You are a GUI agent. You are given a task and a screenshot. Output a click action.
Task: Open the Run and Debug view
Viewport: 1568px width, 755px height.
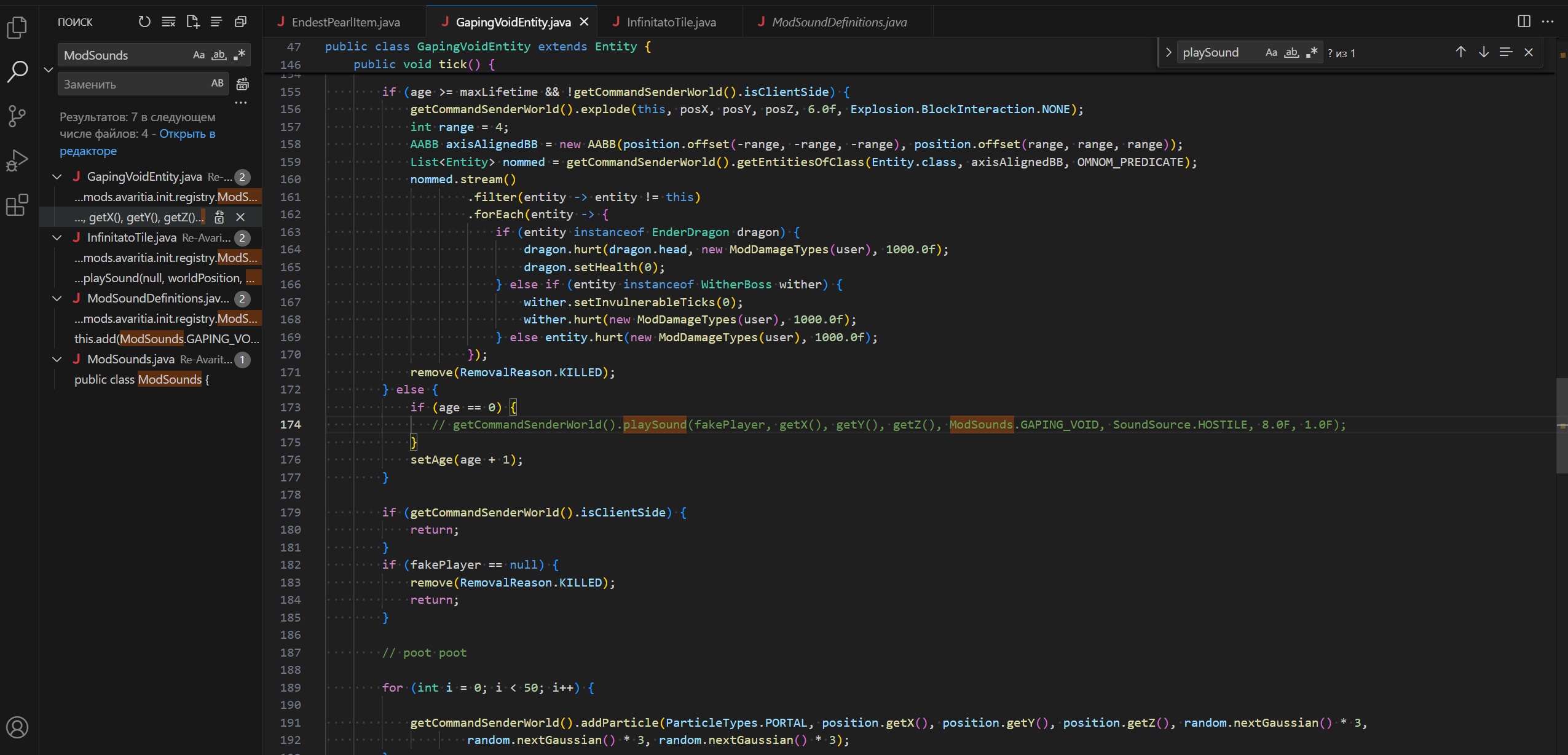tap(17, 160)
